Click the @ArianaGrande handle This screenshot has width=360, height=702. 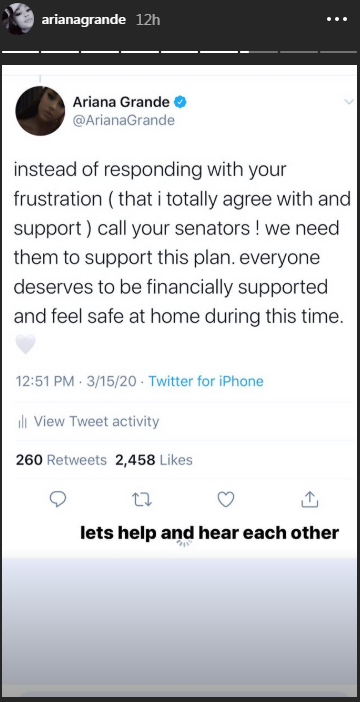coord(124,120)
